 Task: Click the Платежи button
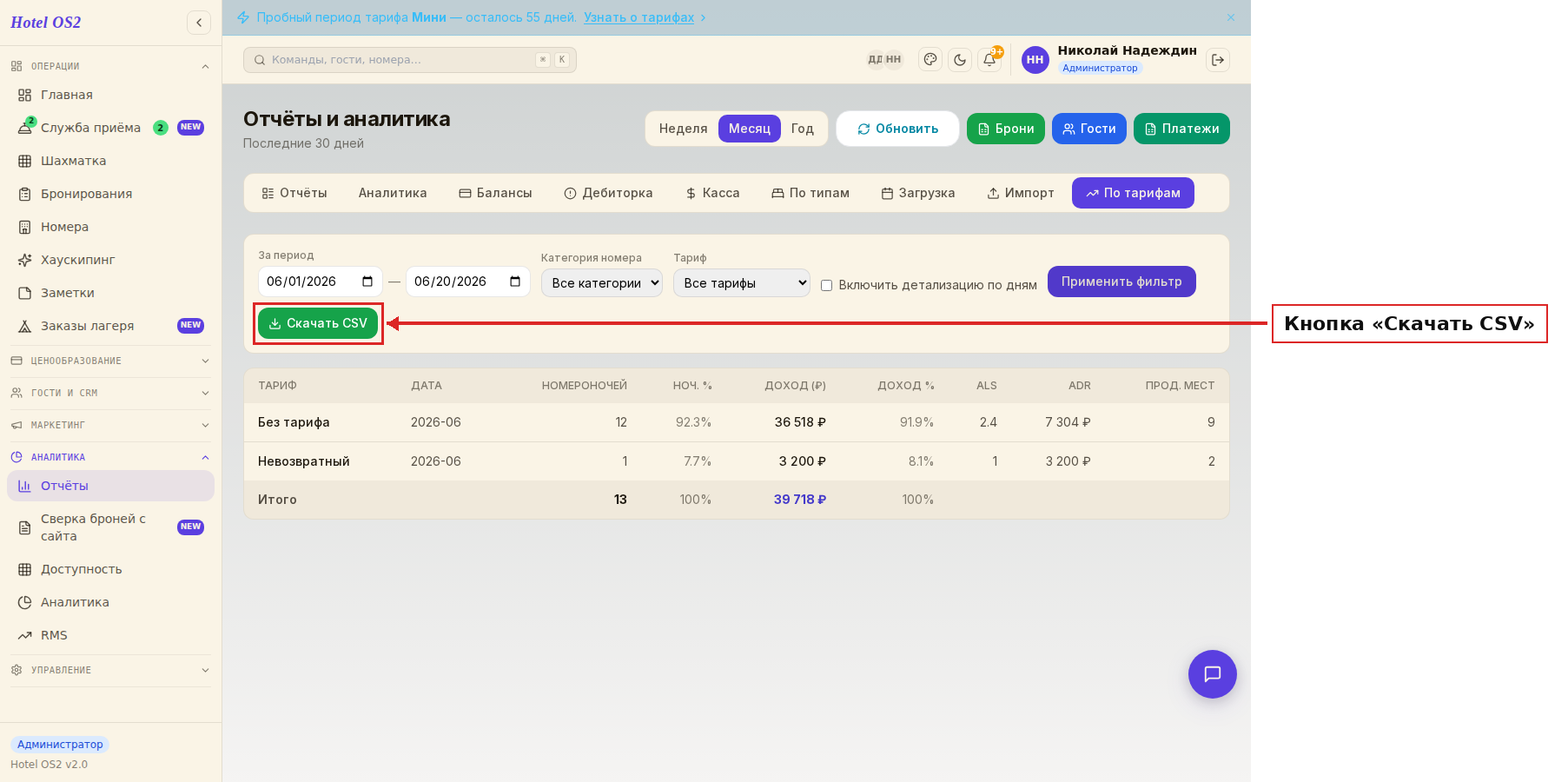tap(1181, 129)
